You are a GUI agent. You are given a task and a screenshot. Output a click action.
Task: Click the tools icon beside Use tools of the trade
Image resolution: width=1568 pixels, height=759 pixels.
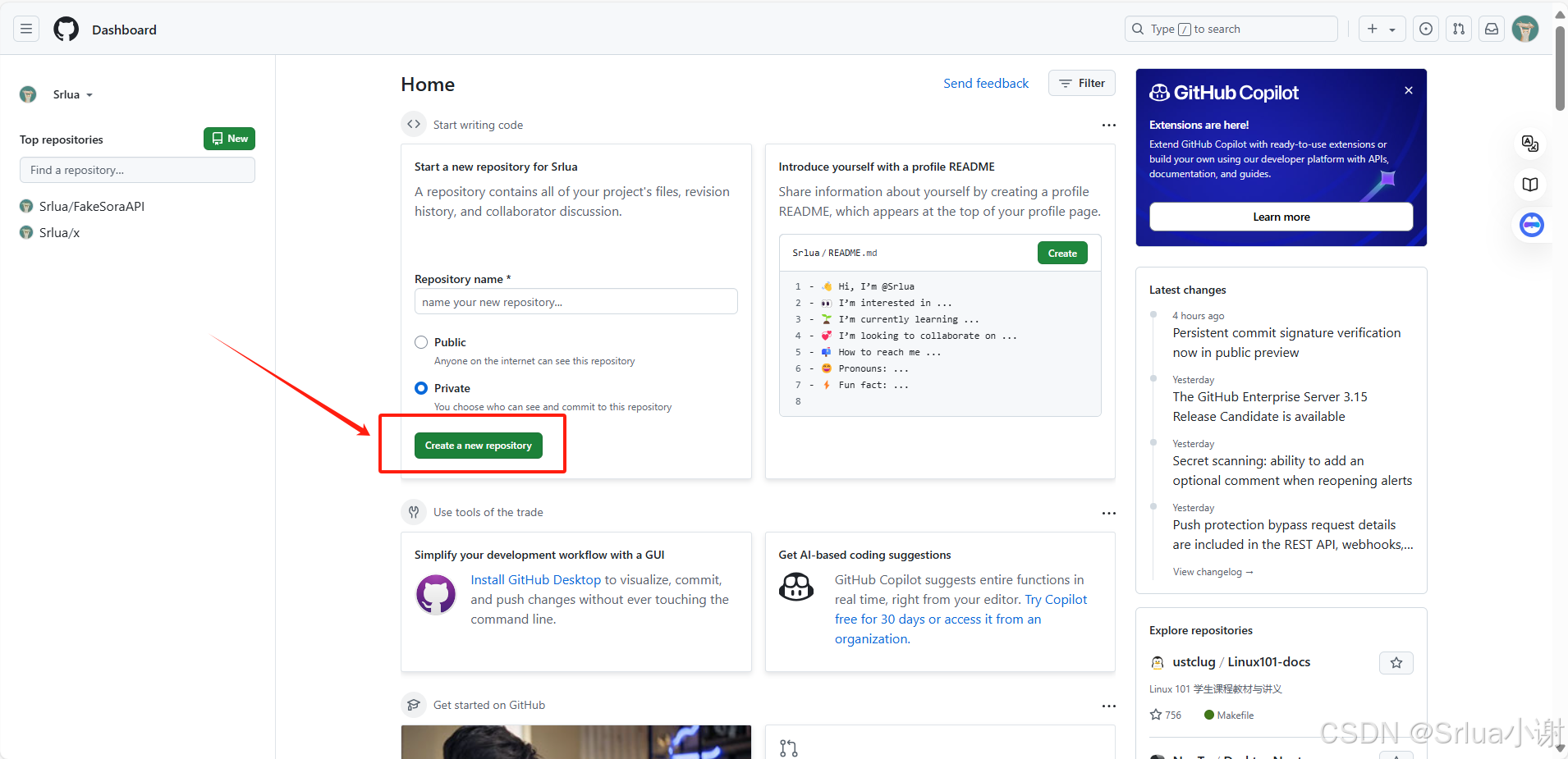click(414, 512)
